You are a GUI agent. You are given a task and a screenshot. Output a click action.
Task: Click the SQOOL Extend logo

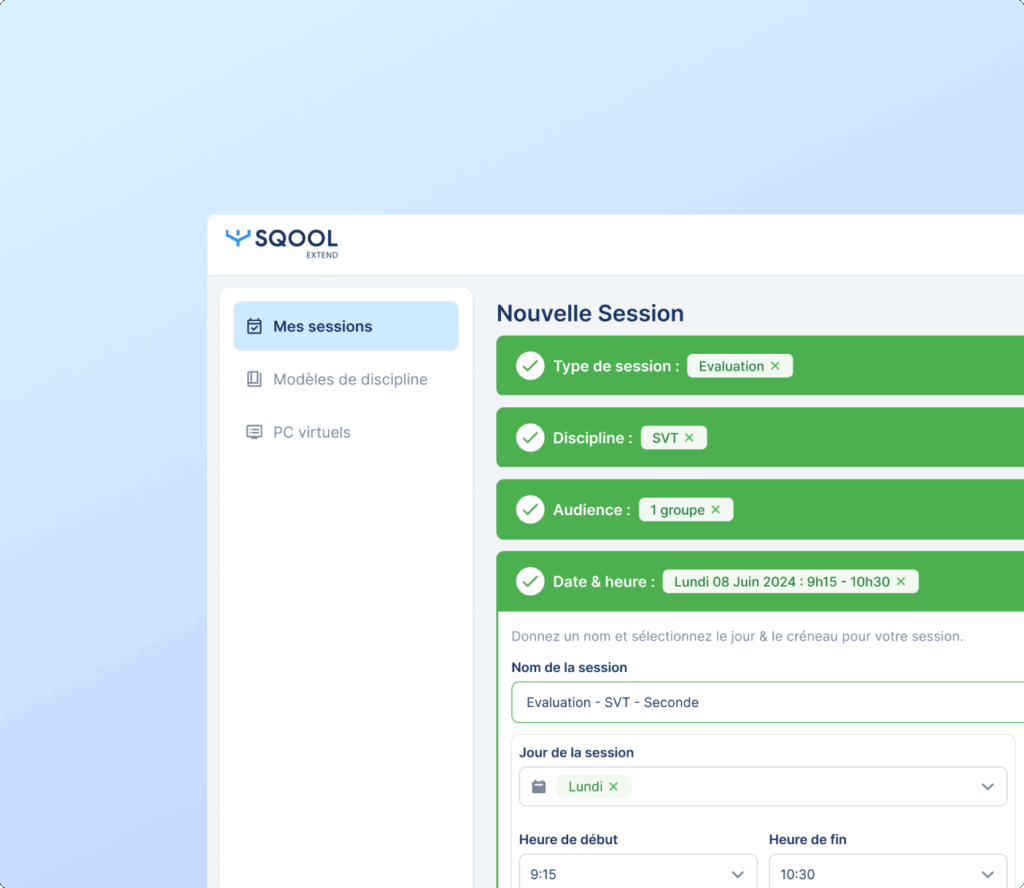[282, 241]
